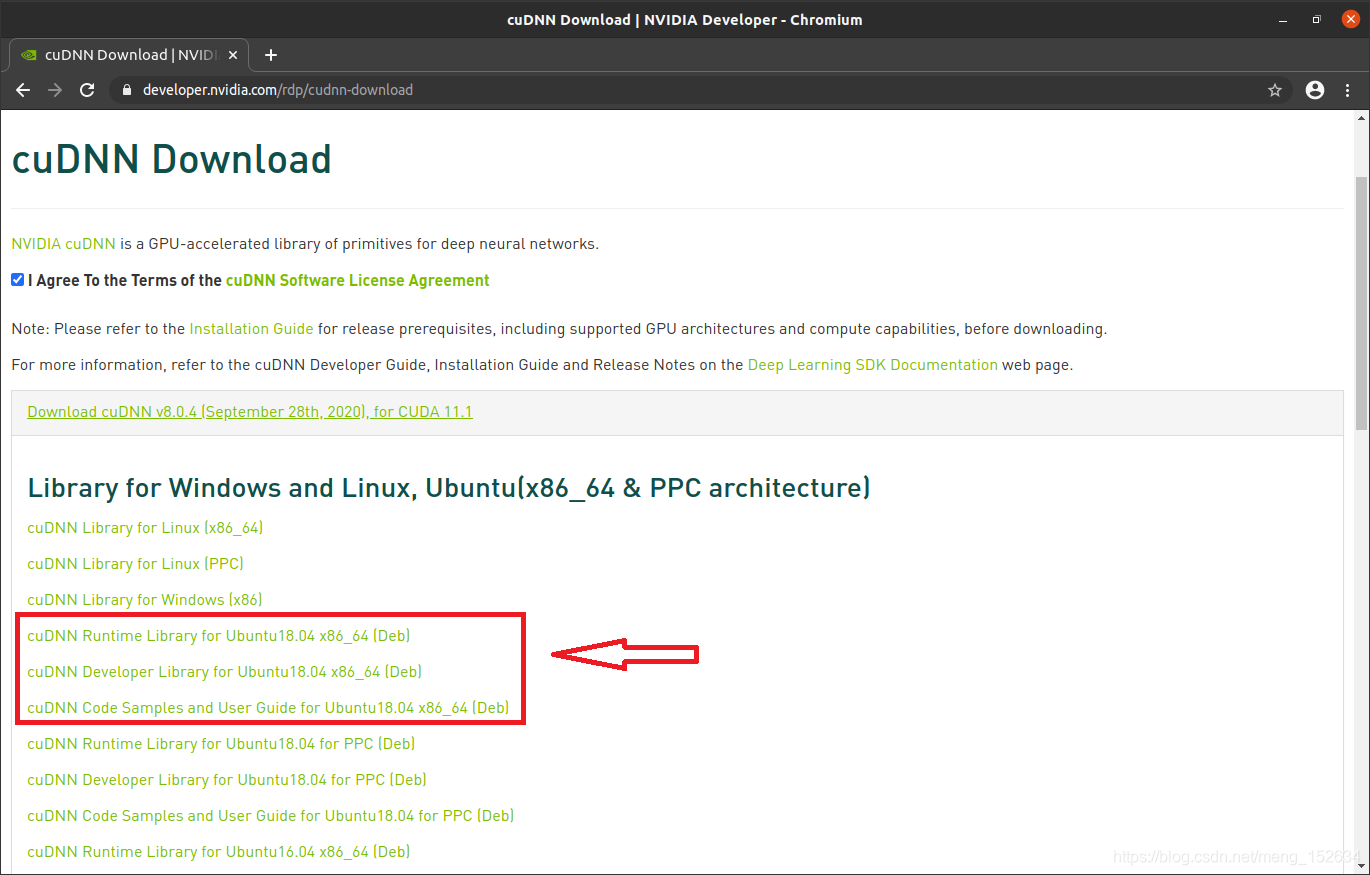Download cuDNN Developer Library Ubuntu18.04 for PPC

[227, 780]
